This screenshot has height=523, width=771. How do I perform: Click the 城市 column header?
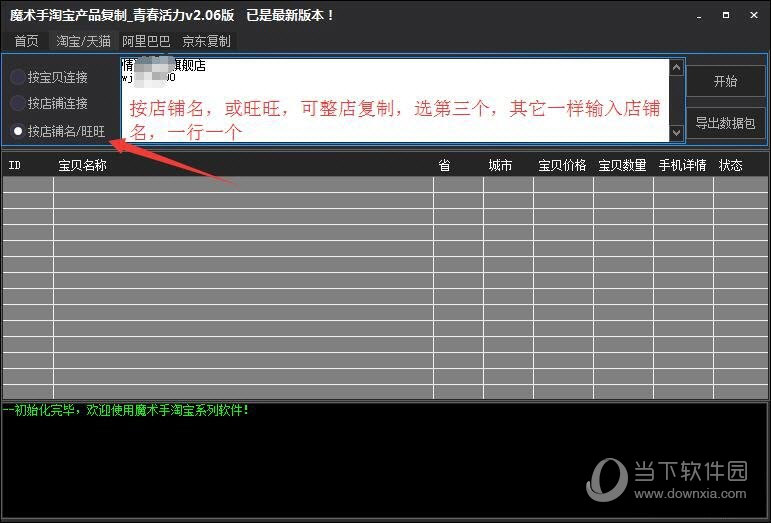pos(508,165)
